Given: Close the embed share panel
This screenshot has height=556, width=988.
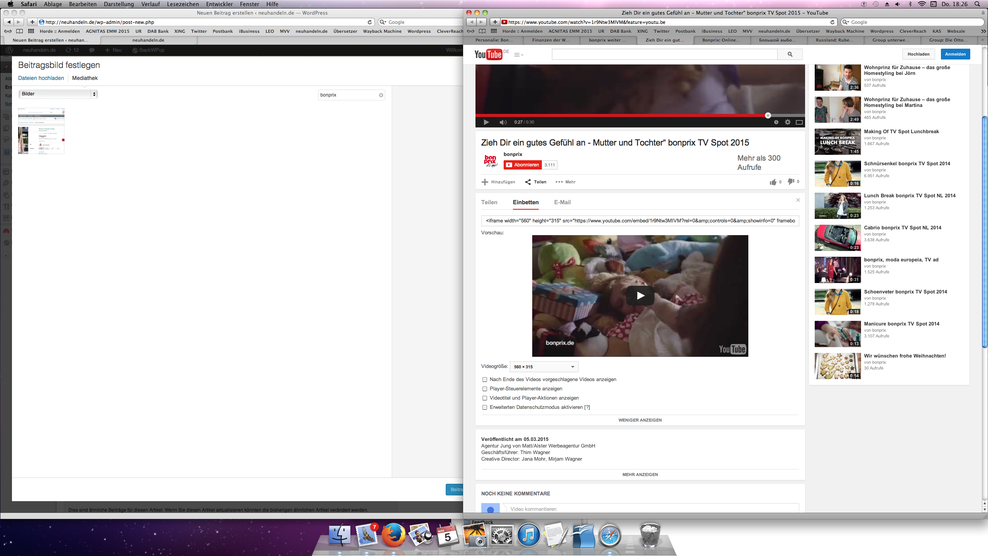Looking at the screenshot, I should (x=798, y=200).
